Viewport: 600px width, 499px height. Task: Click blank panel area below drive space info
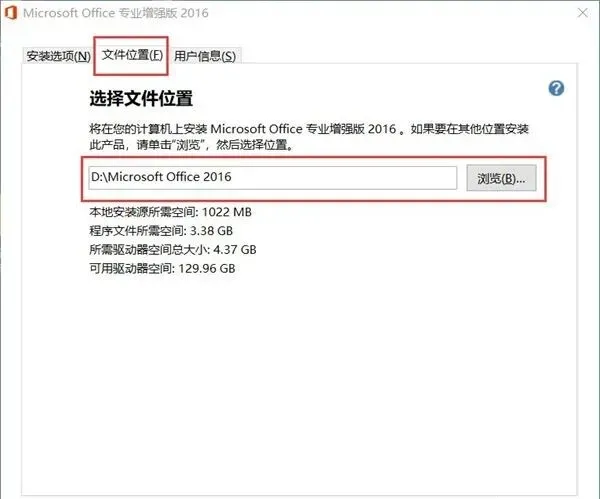[298, 383]
